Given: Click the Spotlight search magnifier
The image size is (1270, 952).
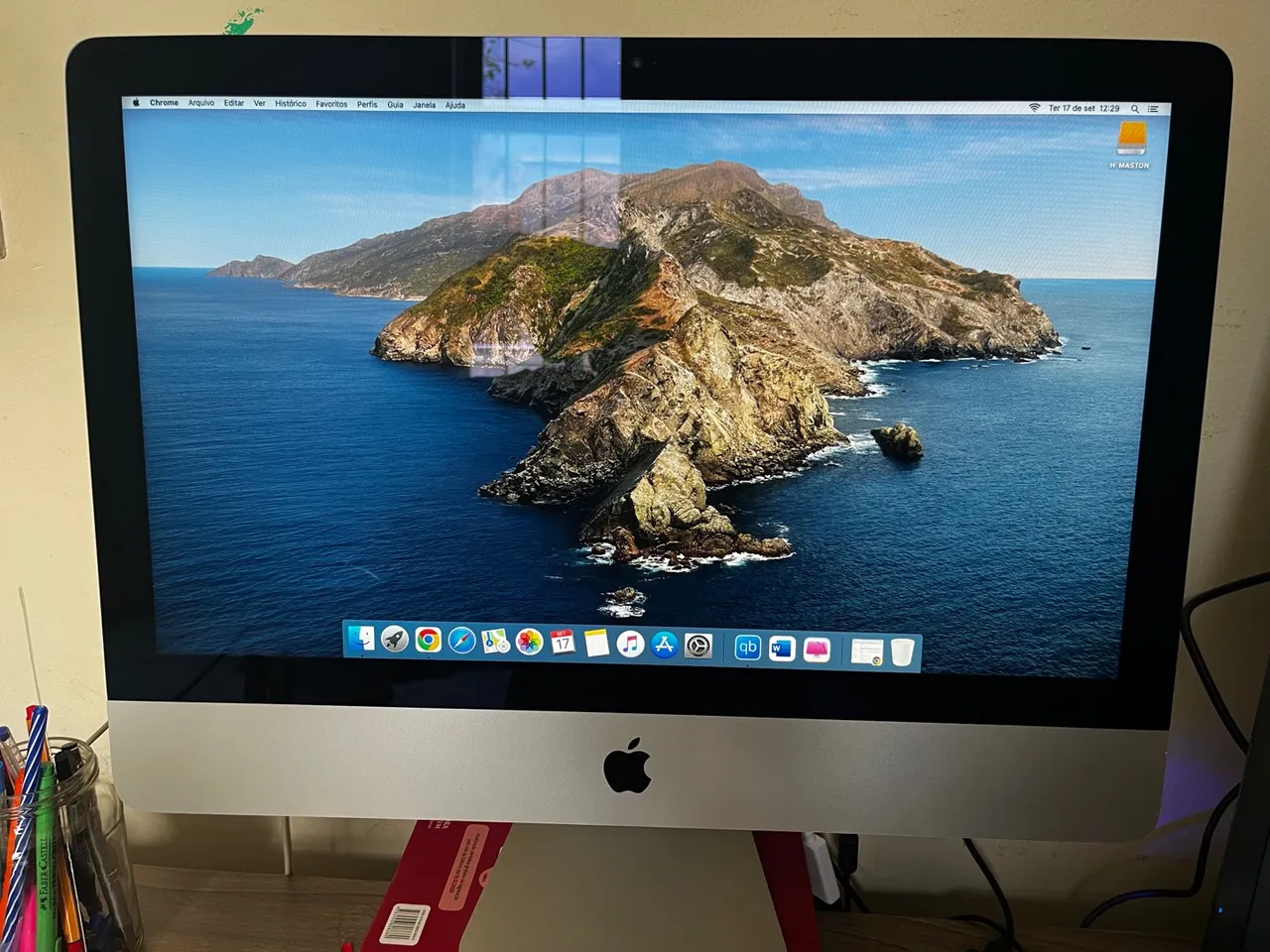Looking at the screenshot, I should click(x=1135, y=109).
